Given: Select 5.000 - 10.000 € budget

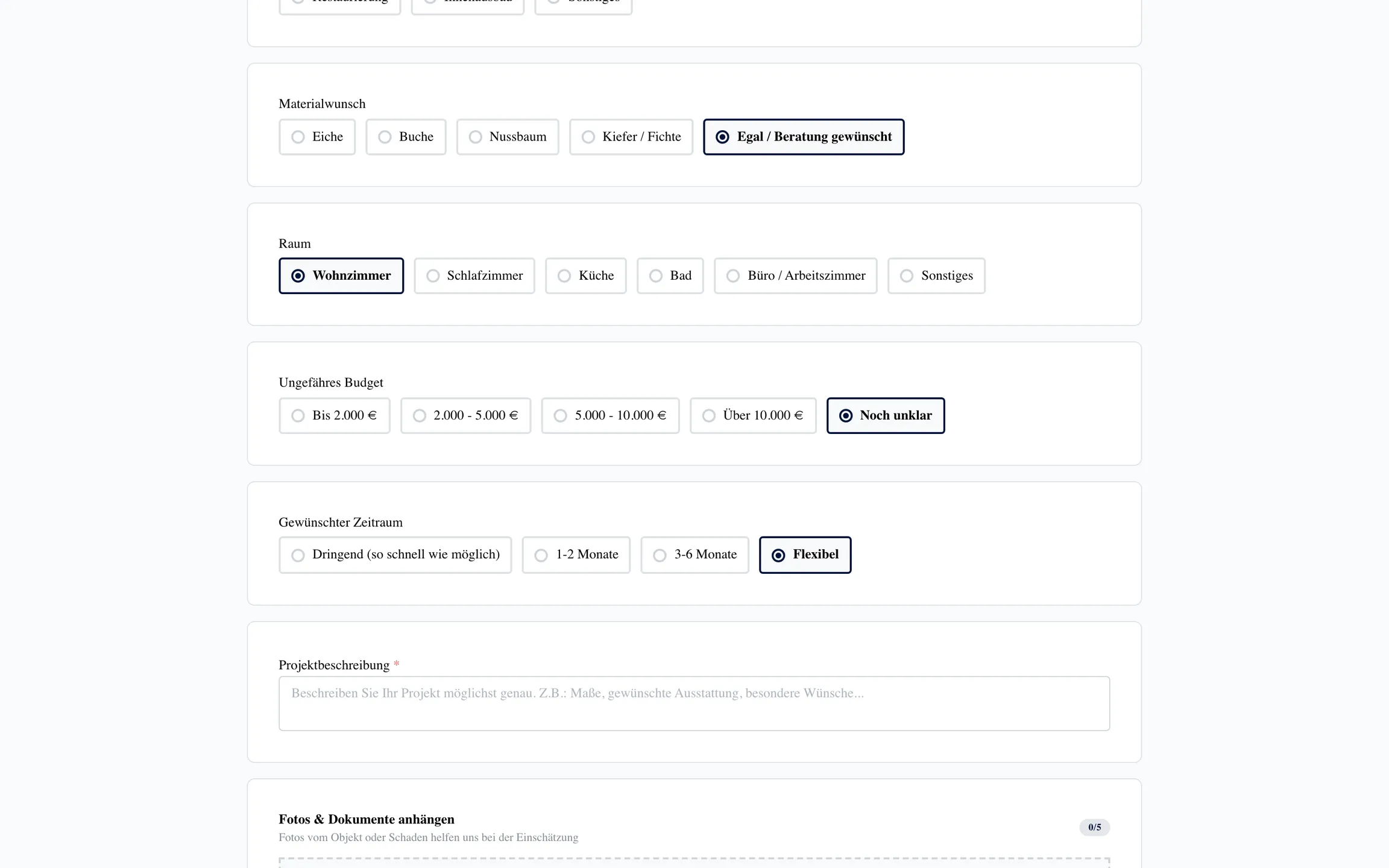Looking at the screenshot, I should 610,415.
